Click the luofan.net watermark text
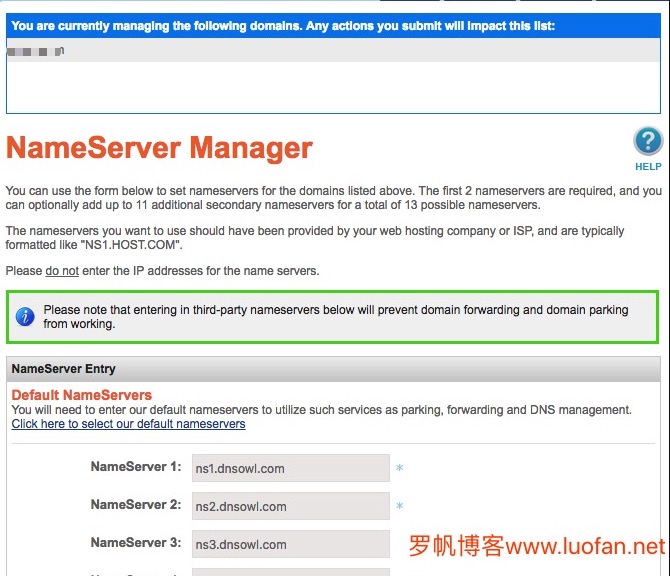Image resolution: width=670 pixels, height=576 pixels. click(x=536, y=546)
